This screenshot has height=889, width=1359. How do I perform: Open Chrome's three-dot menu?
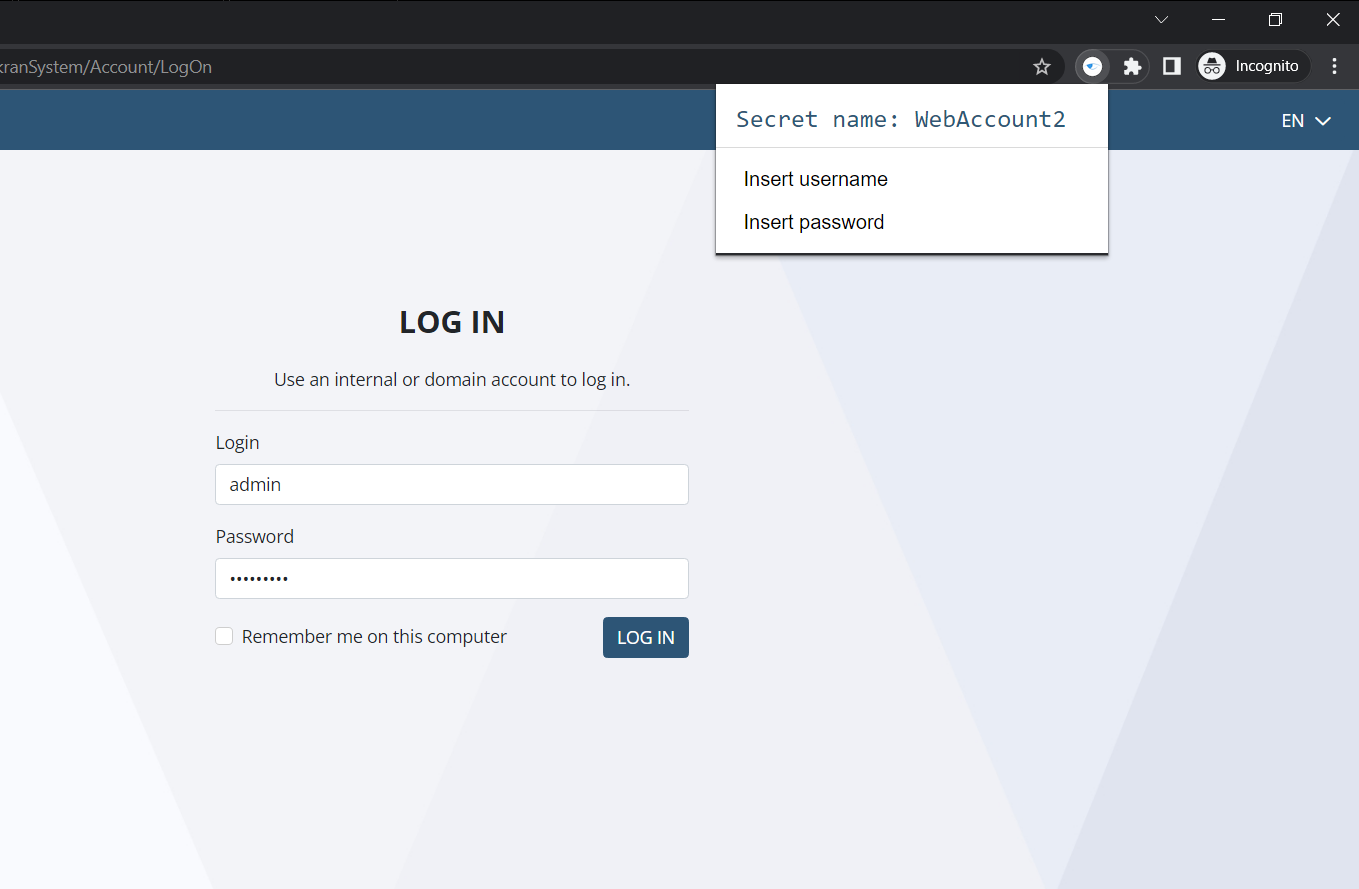(x=1334, y=67)
